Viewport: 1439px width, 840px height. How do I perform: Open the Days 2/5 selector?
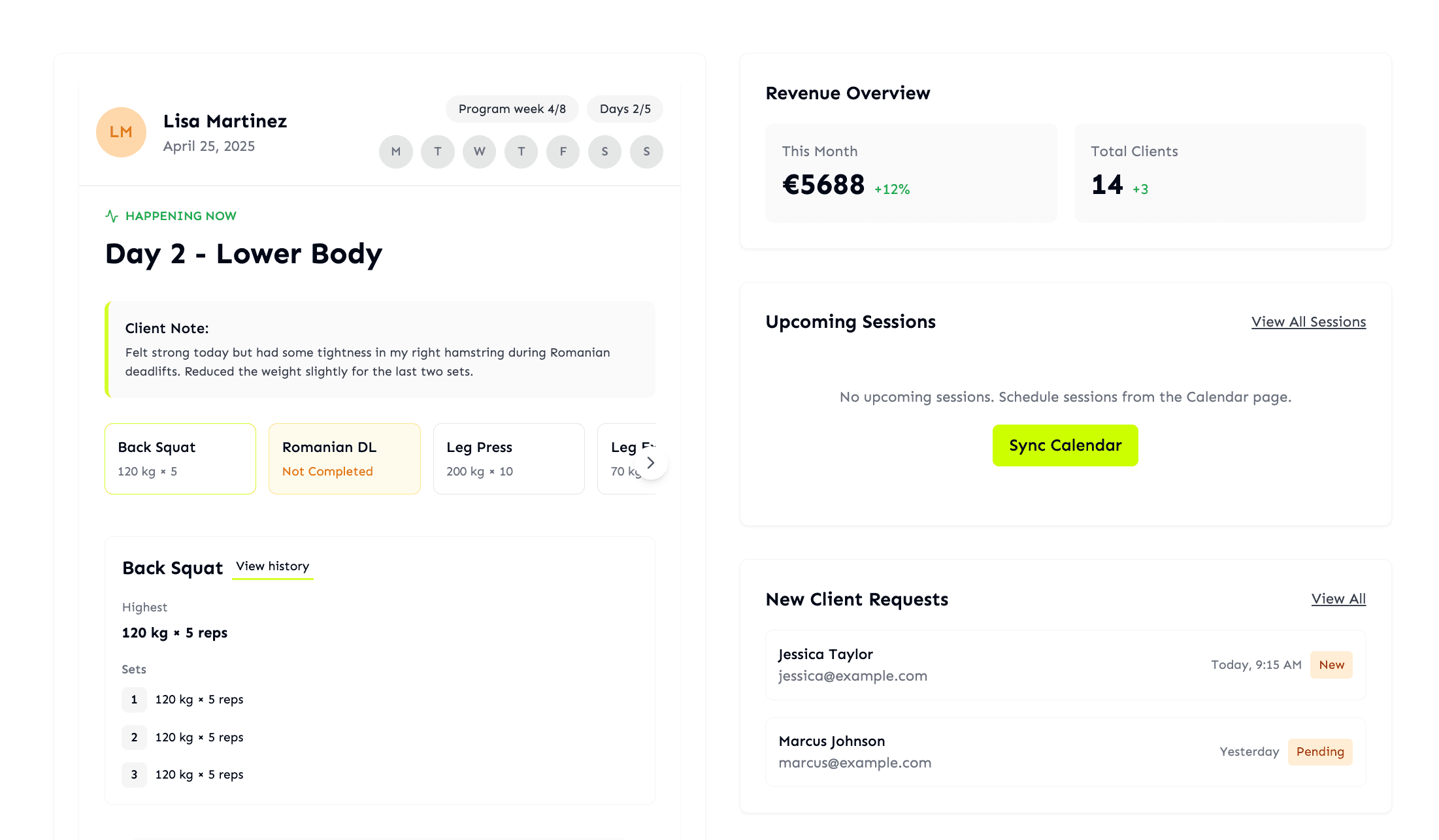point(625,109)
